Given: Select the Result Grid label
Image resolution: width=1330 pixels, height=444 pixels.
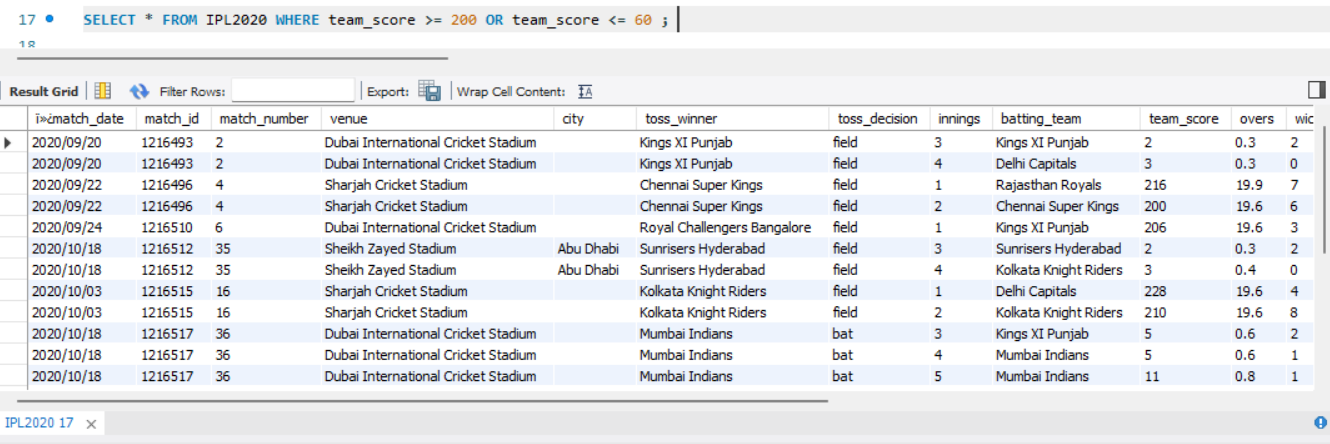Looking at the screenshot, I should (x=43, y=91).
